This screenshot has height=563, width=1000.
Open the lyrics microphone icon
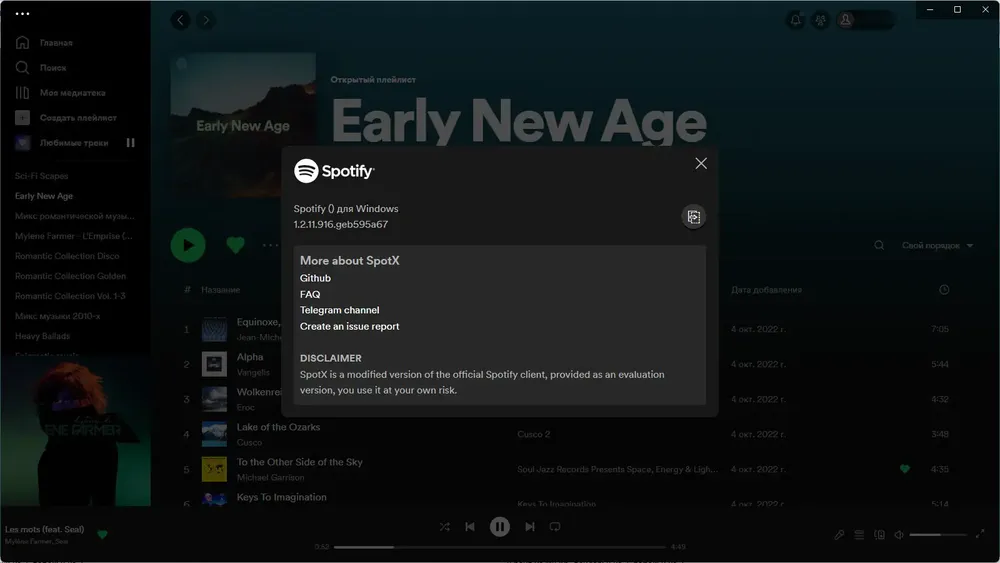click(839, 534)
